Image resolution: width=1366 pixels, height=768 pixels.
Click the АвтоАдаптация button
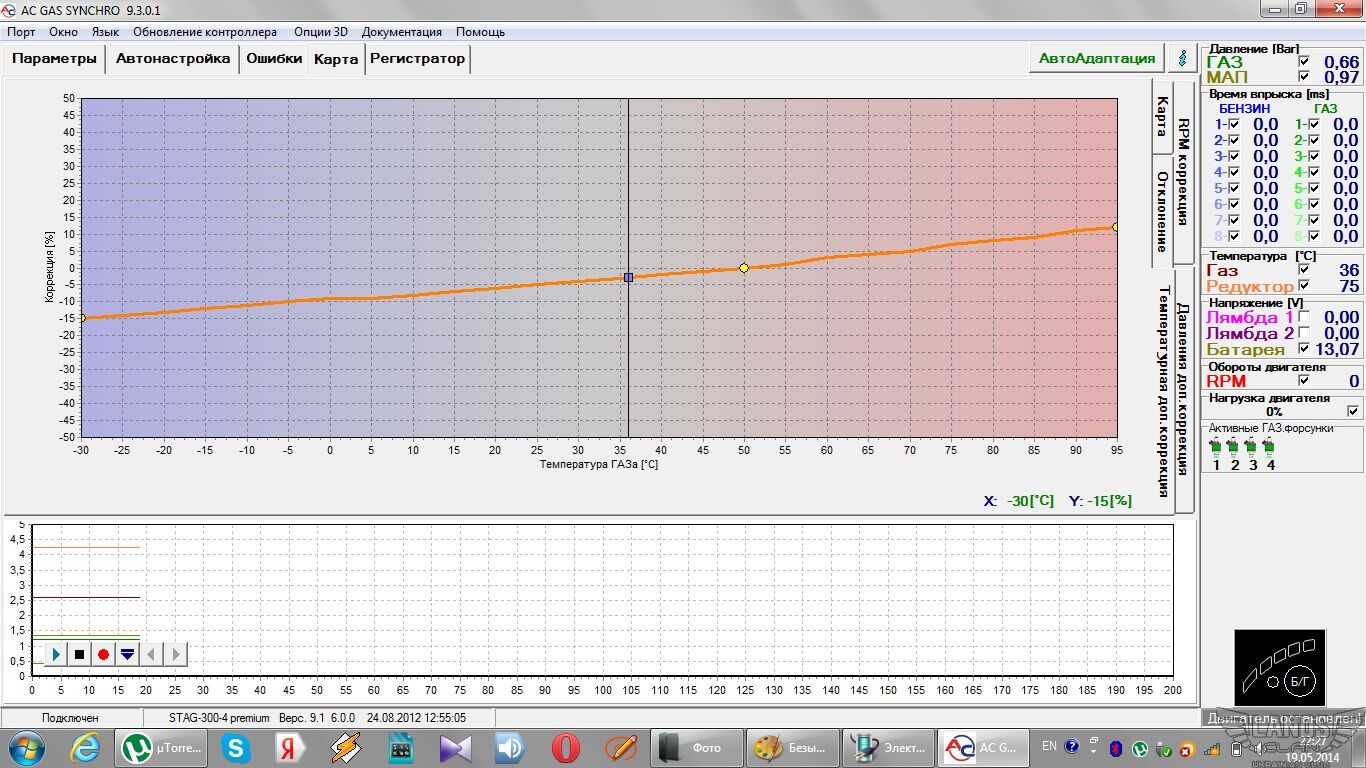click(1097, 58)
